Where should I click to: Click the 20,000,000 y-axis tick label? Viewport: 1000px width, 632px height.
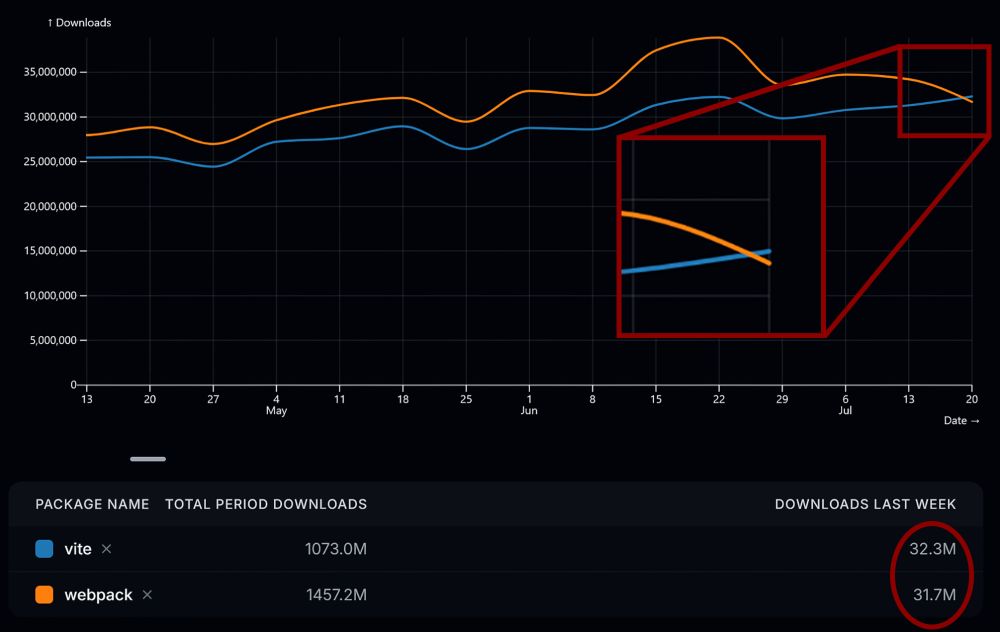pyautogui.click(x=50, y=206)
